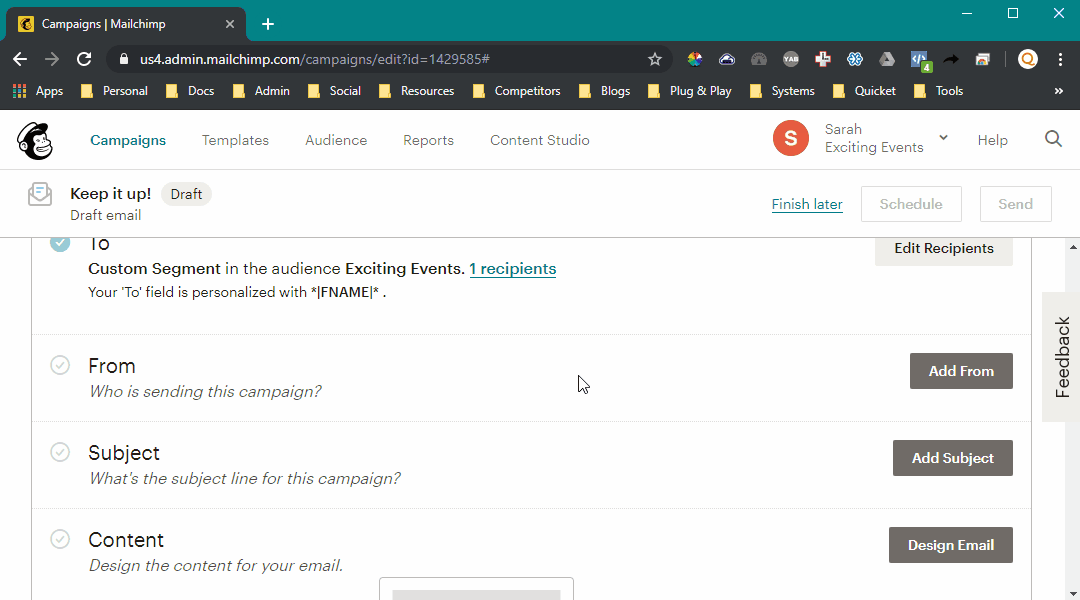The image size is (1080, 600).
Task: Click the To section completed checkmark
Action: [60, 242]
